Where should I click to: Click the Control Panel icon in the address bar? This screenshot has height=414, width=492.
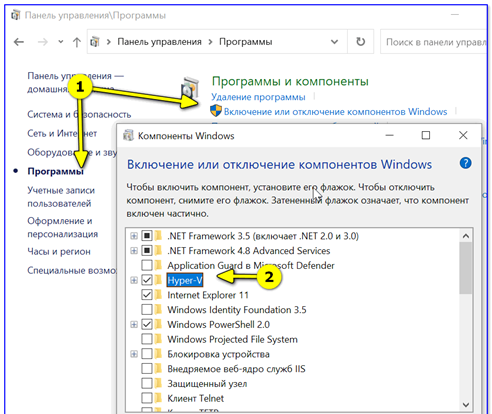(x=95, y=42)
